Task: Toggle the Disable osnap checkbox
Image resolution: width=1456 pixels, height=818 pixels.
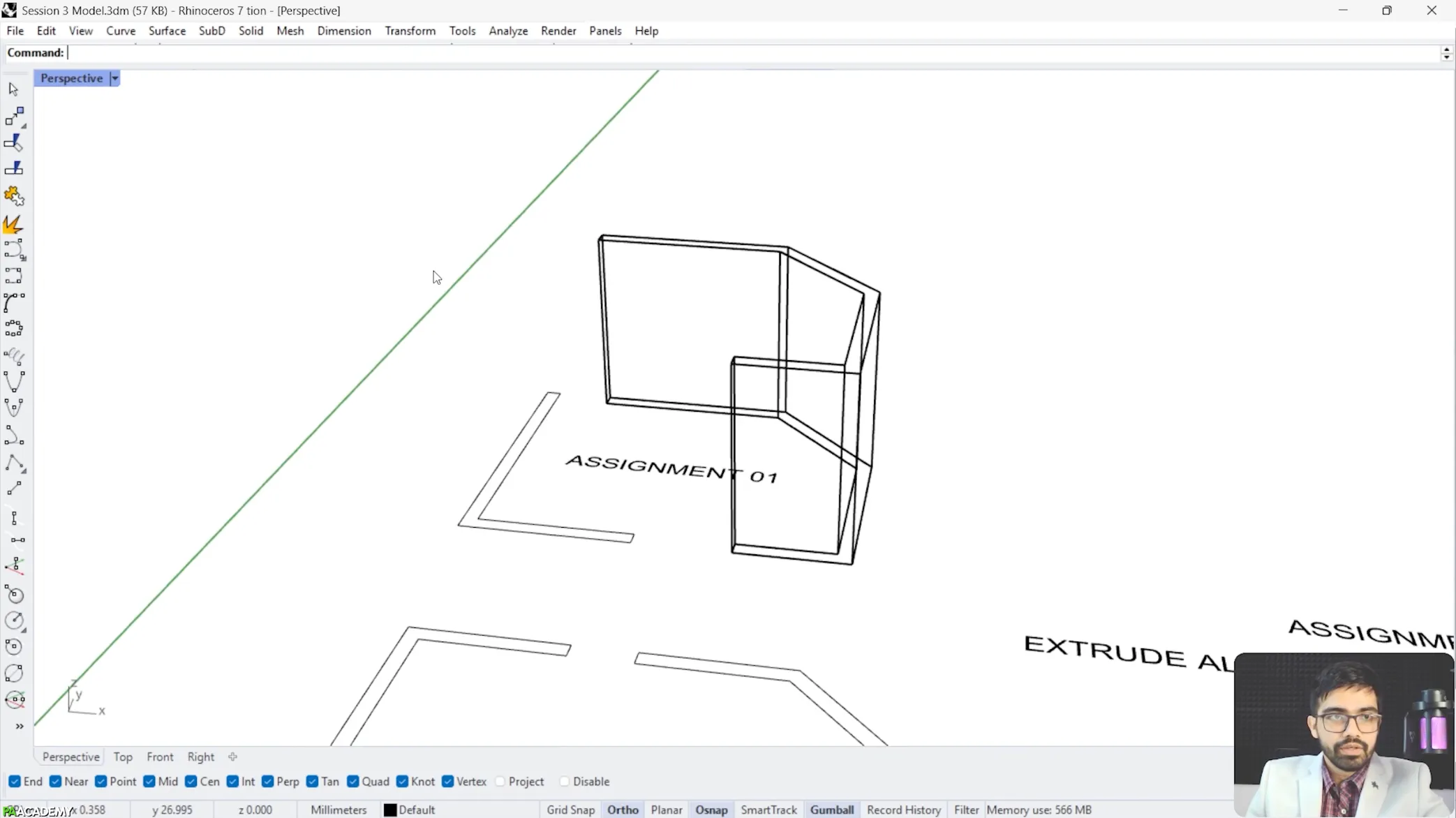Action: [x=564, y=781]
